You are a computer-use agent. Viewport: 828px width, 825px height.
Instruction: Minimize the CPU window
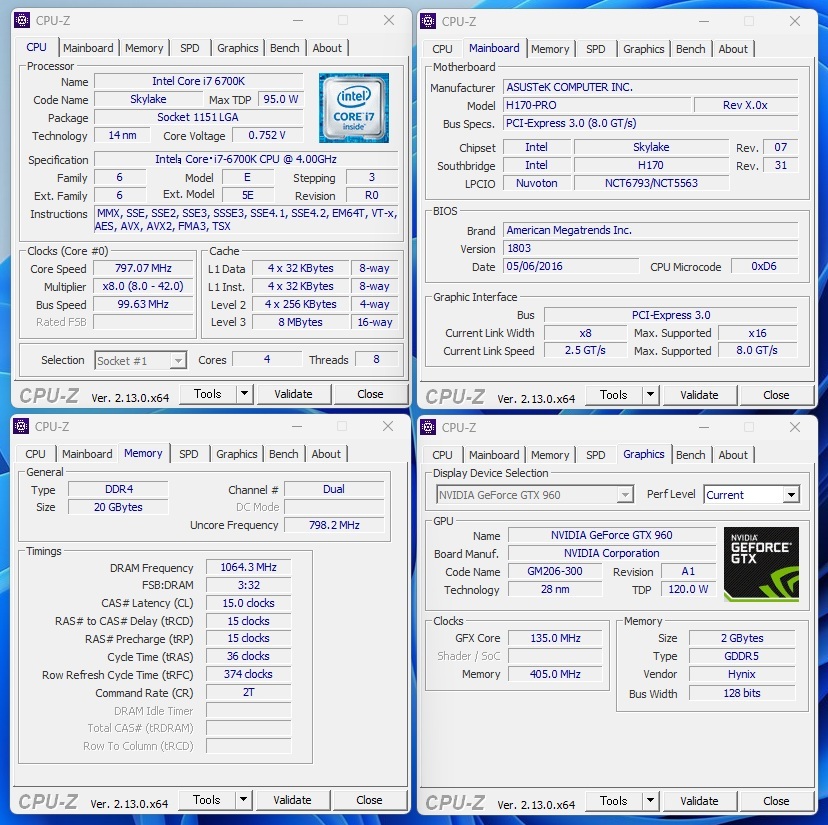click(298, 21)
